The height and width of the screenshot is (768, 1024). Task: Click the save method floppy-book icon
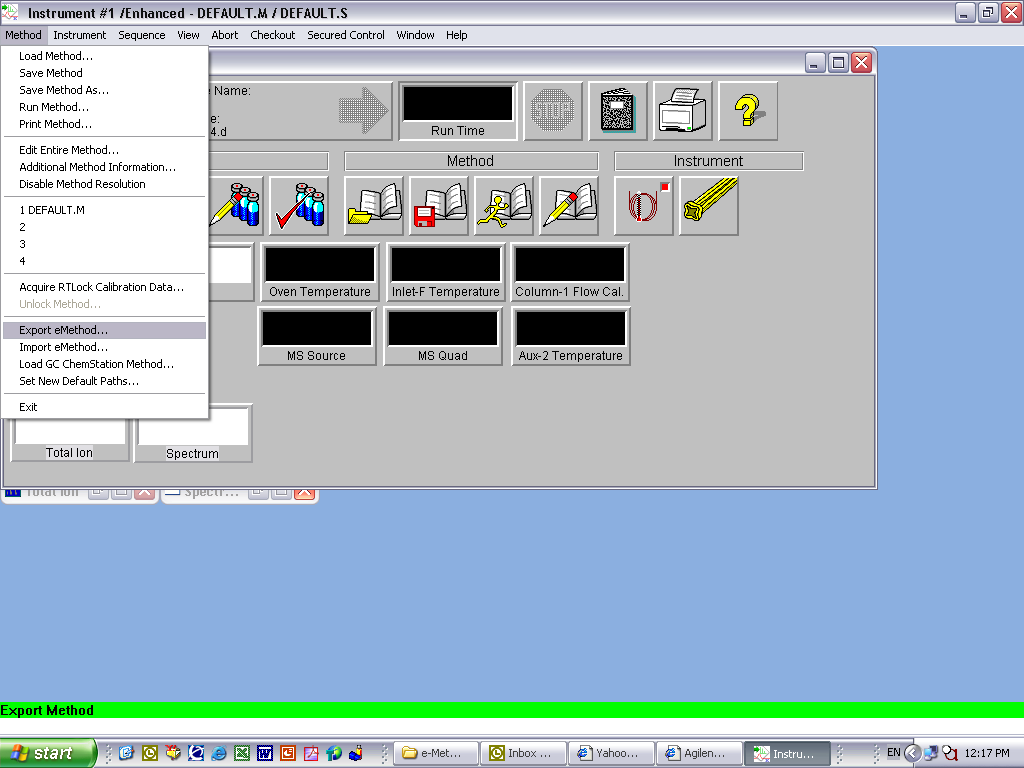click(x=439, y=206)
